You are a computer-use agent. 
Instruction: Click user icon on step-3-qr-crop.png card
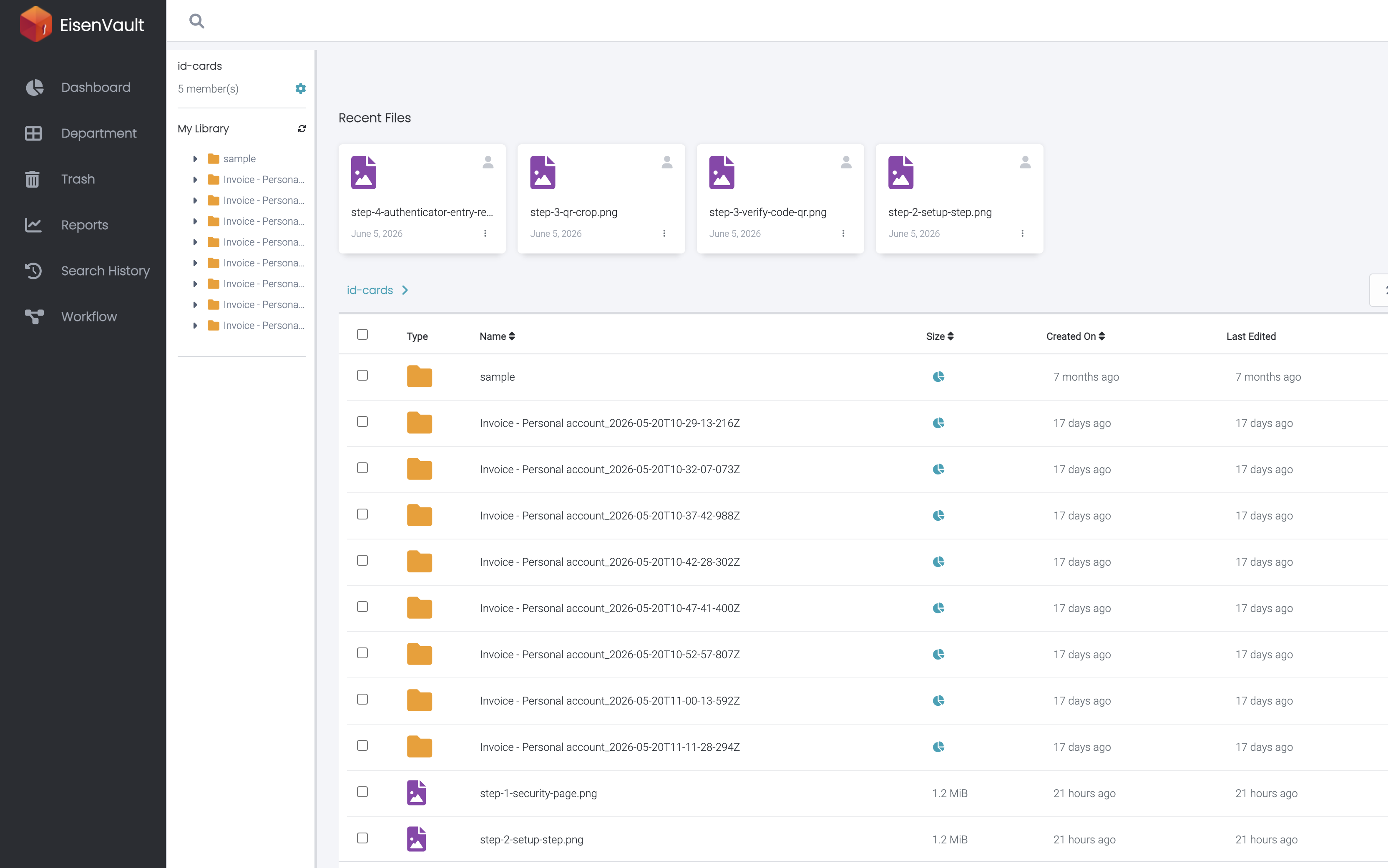[667, 163]
